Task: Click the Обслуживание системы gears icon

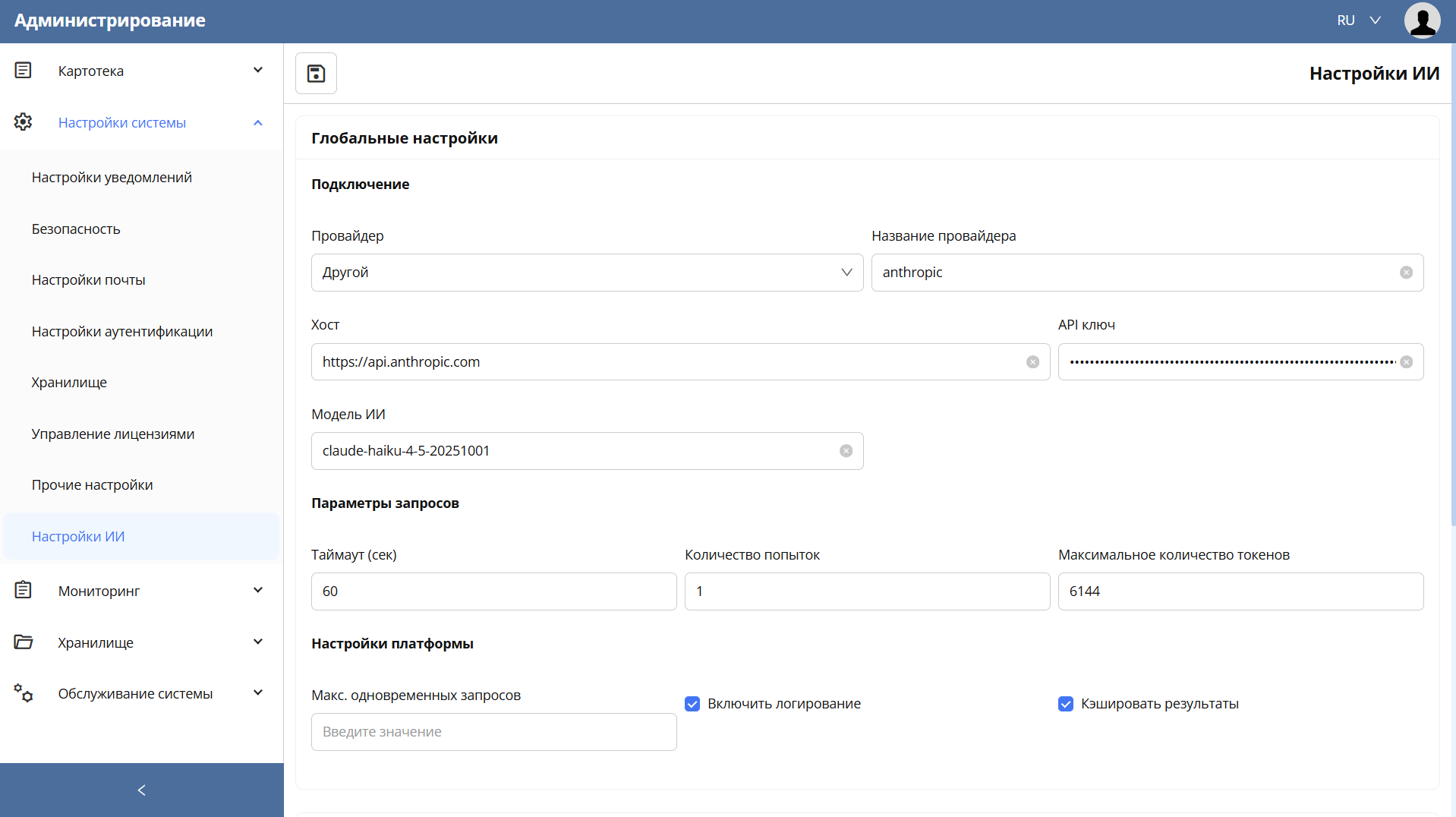Action: pos(23,692)
